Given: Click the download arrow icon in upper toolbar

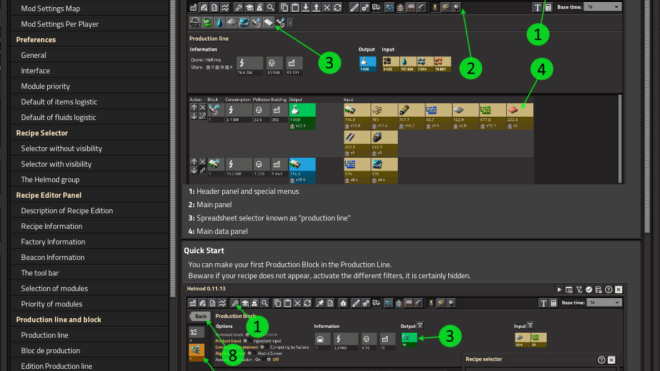Looking at the screenshot, I should coord(306,8).
